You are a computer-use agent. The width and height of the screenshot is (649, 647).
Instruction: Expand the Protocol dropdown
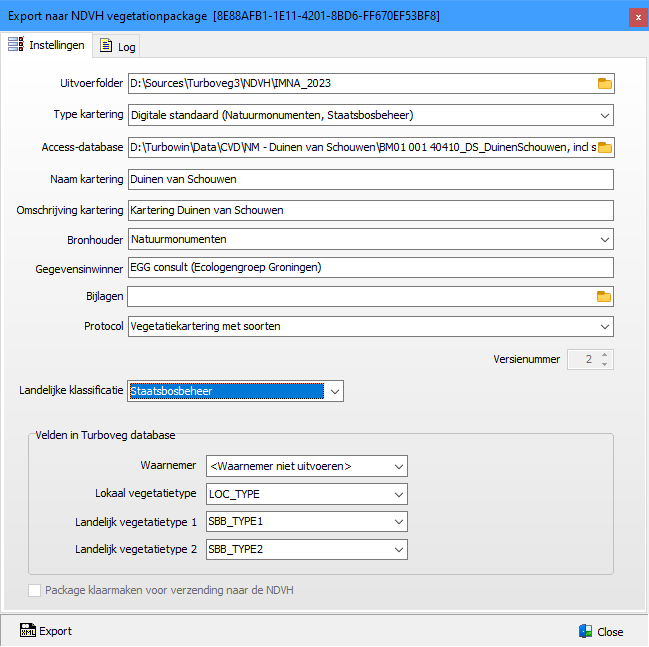[605, 327]
